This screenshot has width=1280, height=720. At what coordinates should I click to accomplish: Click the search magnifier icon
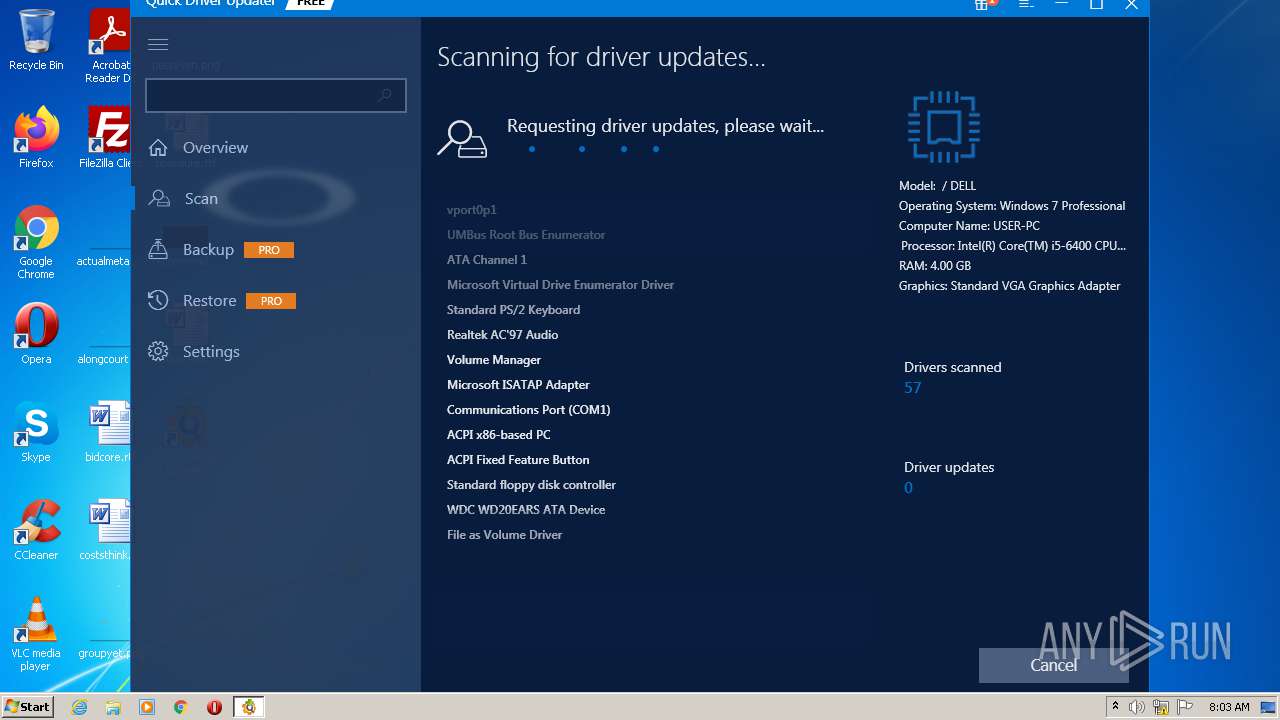coord(384,95)
